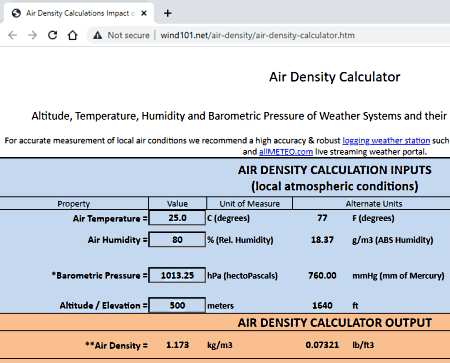Viewport: 450px width, 363px height.
Task: Select the Air Density Calculations browser tab
Action: [79, 13]
